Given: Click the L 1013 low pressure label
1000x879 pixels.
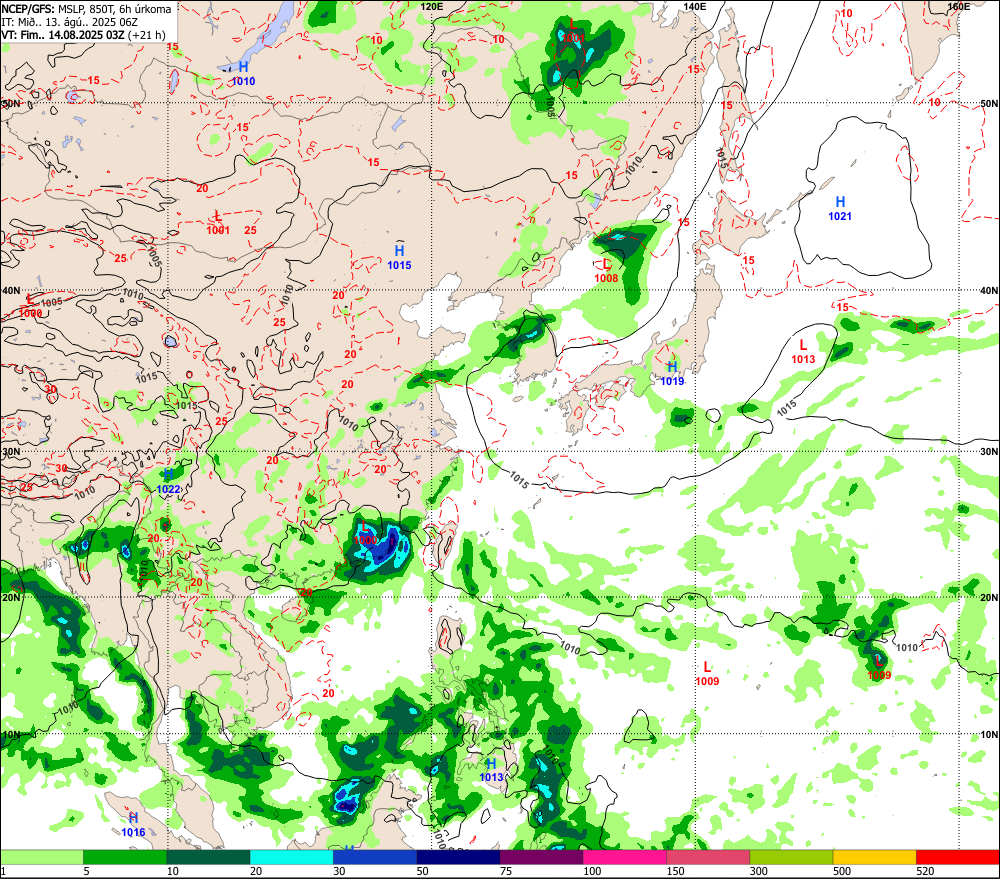Looking at the screenshot, I should pyautogui.click(x=803, y=352).
